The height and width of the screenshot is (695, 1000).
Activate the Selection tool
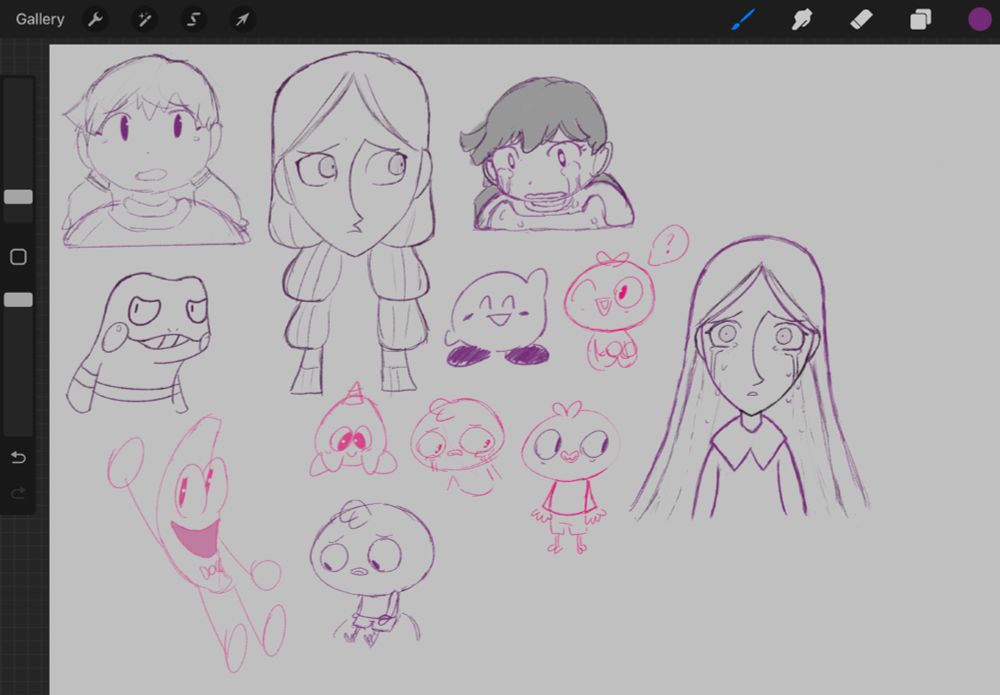(x=193, y=20)
